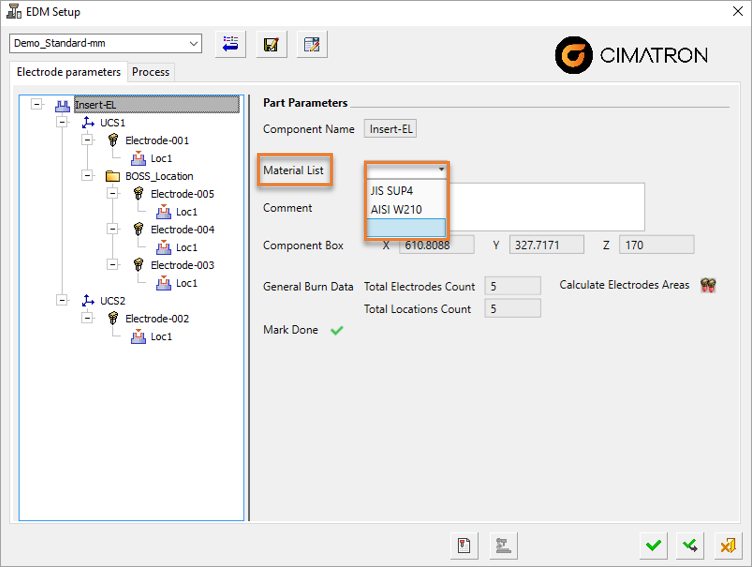Close the EDM Setup dialog
The image size is (752, 567).
[x=738, y=11]
